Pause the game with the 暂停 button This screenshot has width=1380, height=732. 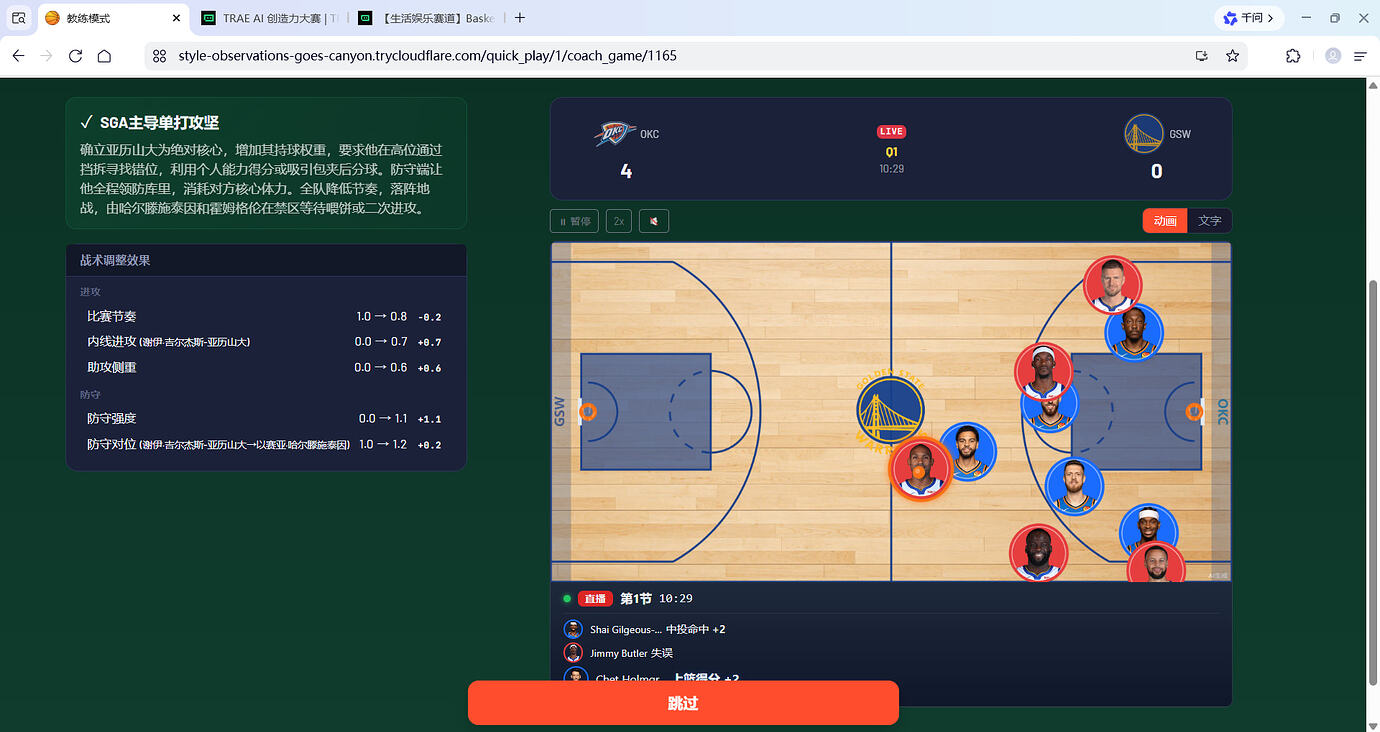point(575,221)
